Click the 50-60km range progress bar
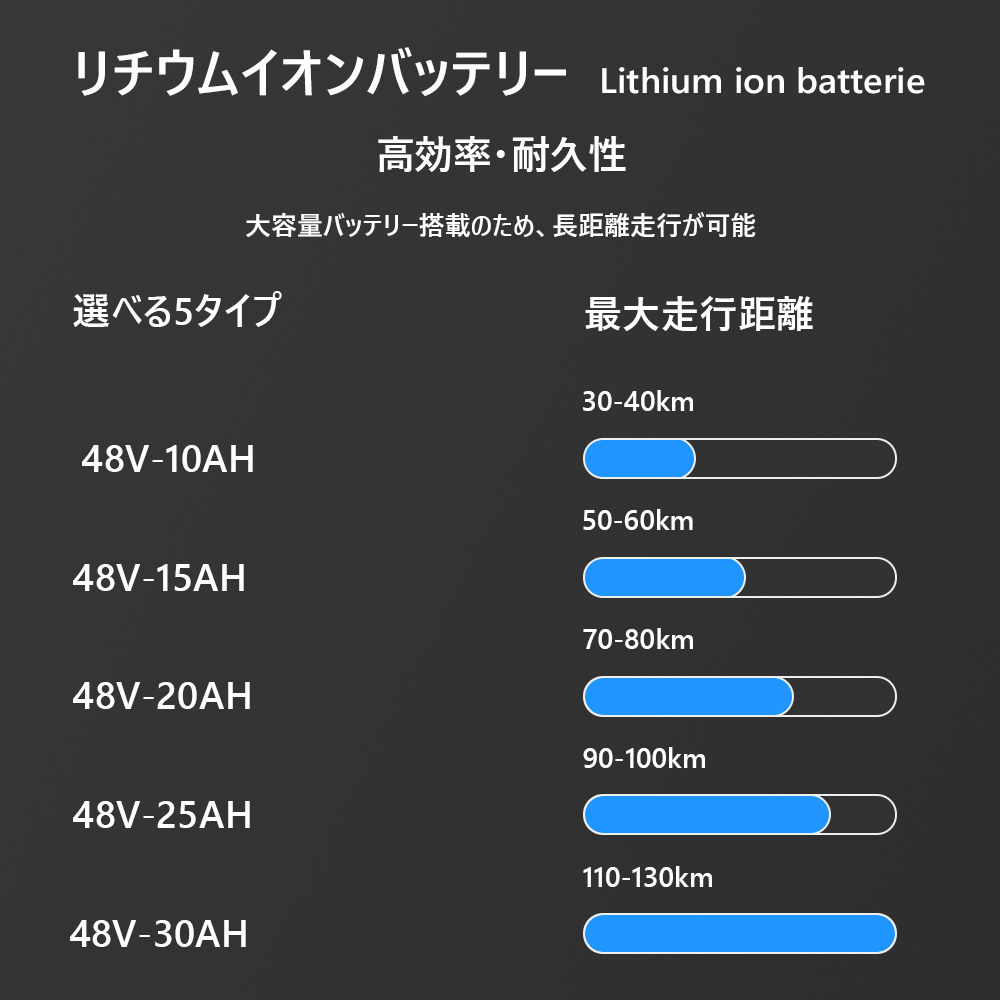The image size is (1000, 1000). (x=740, y=577)
